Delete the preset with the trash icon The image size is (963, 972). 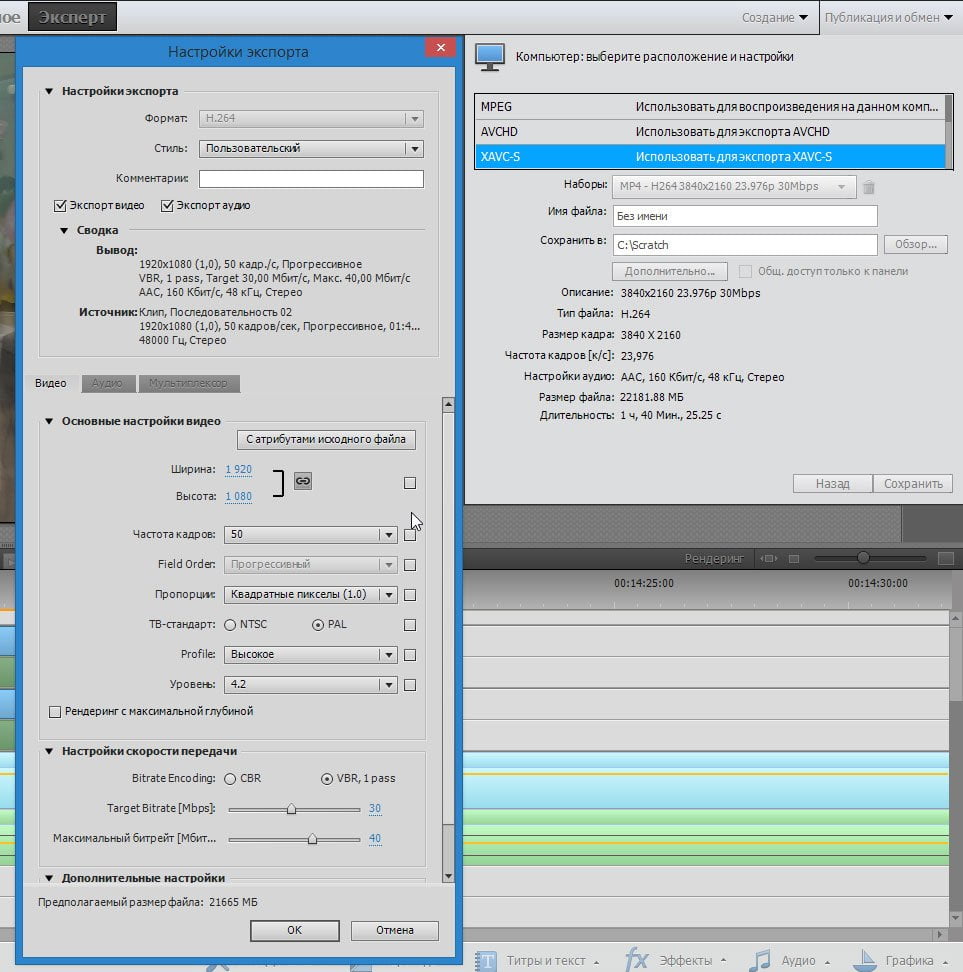[869, 187]
